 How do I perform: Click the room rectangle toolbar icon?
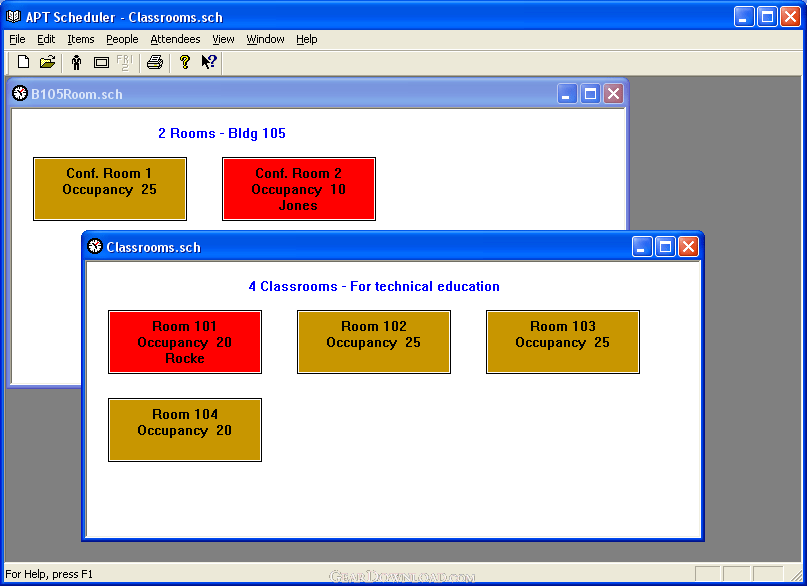[101, 63]
